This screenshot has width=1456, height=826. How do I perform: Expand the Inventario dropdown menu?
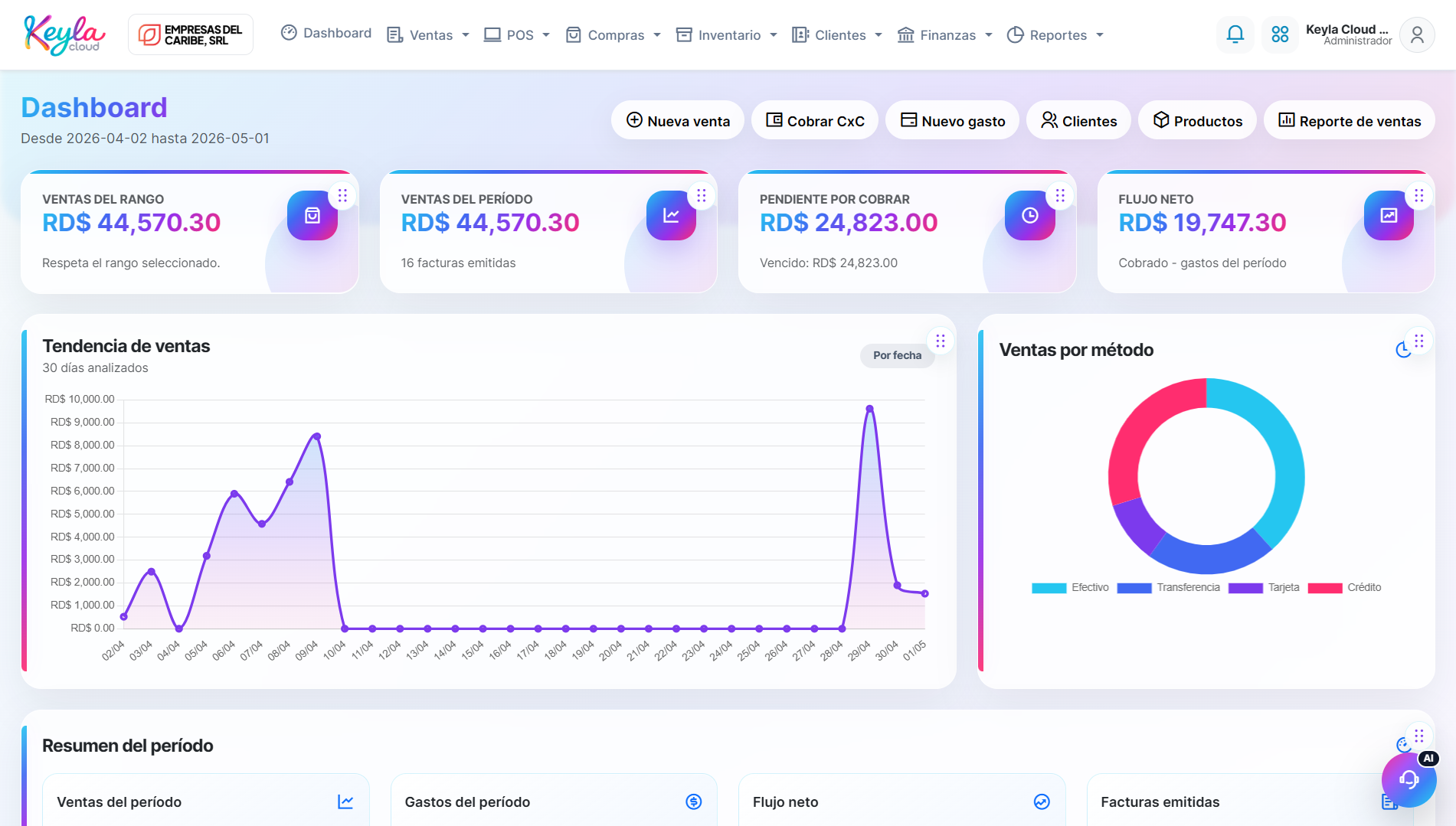click(x=727, y=35)
